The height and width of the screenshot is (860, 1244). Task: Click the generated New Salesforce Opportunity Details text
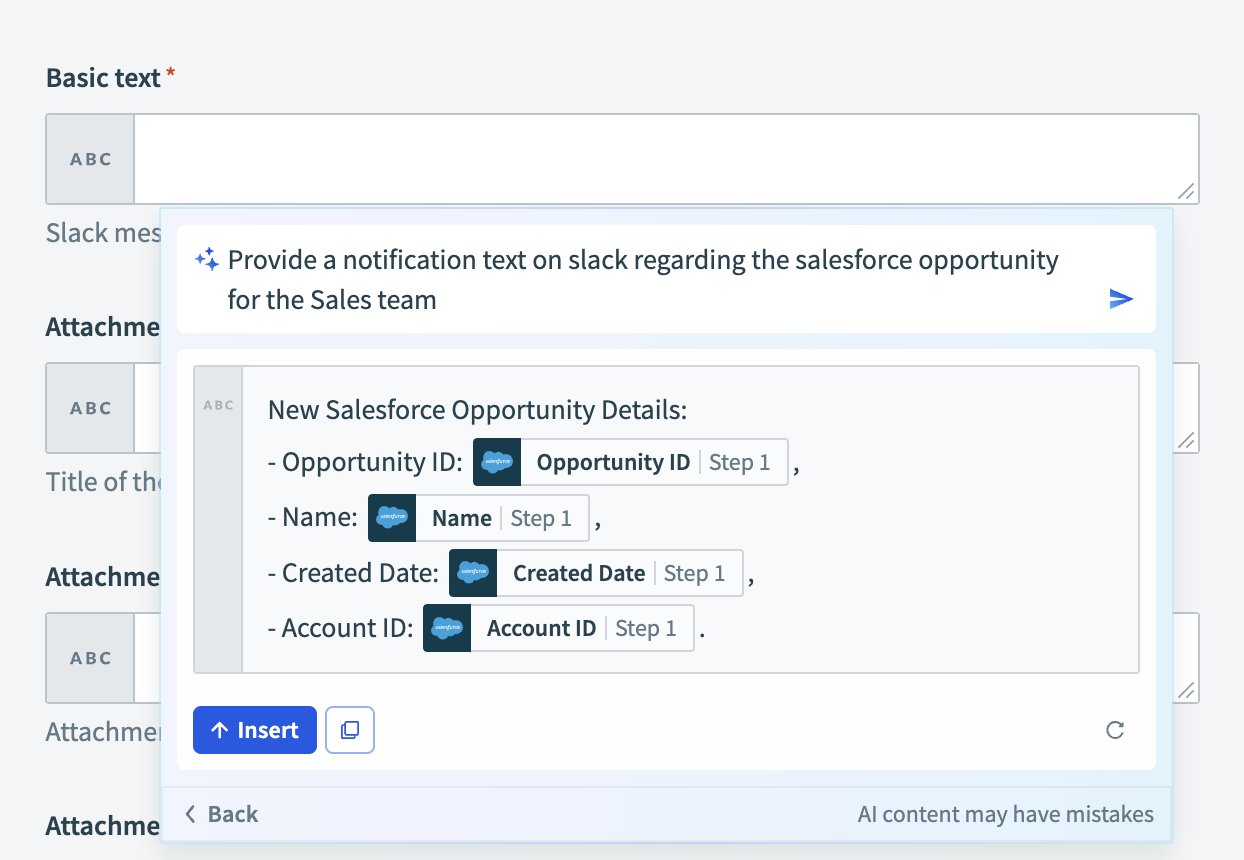coord(478,410)
